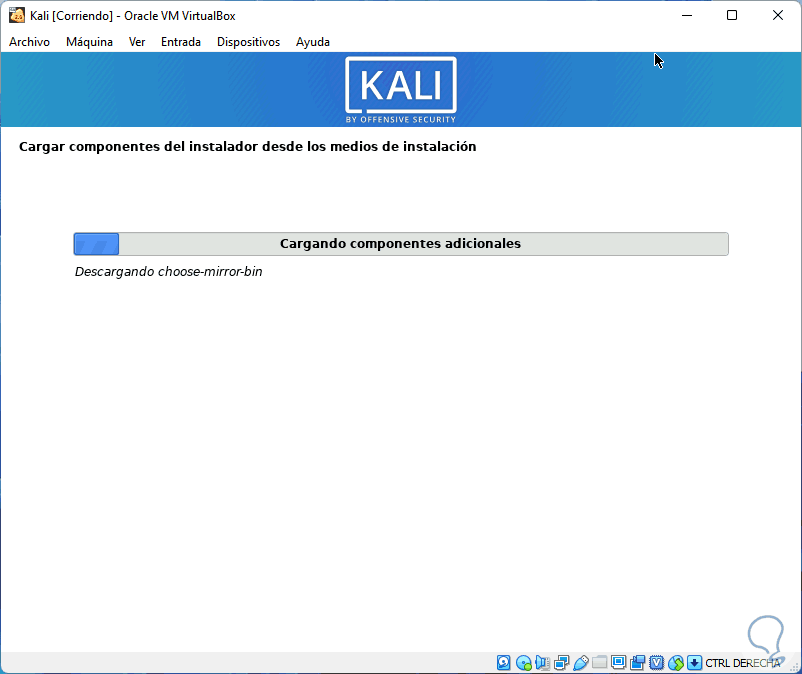Click the audio speaker status icon
This screenshot has height=674, width=802.
(542, 663)
